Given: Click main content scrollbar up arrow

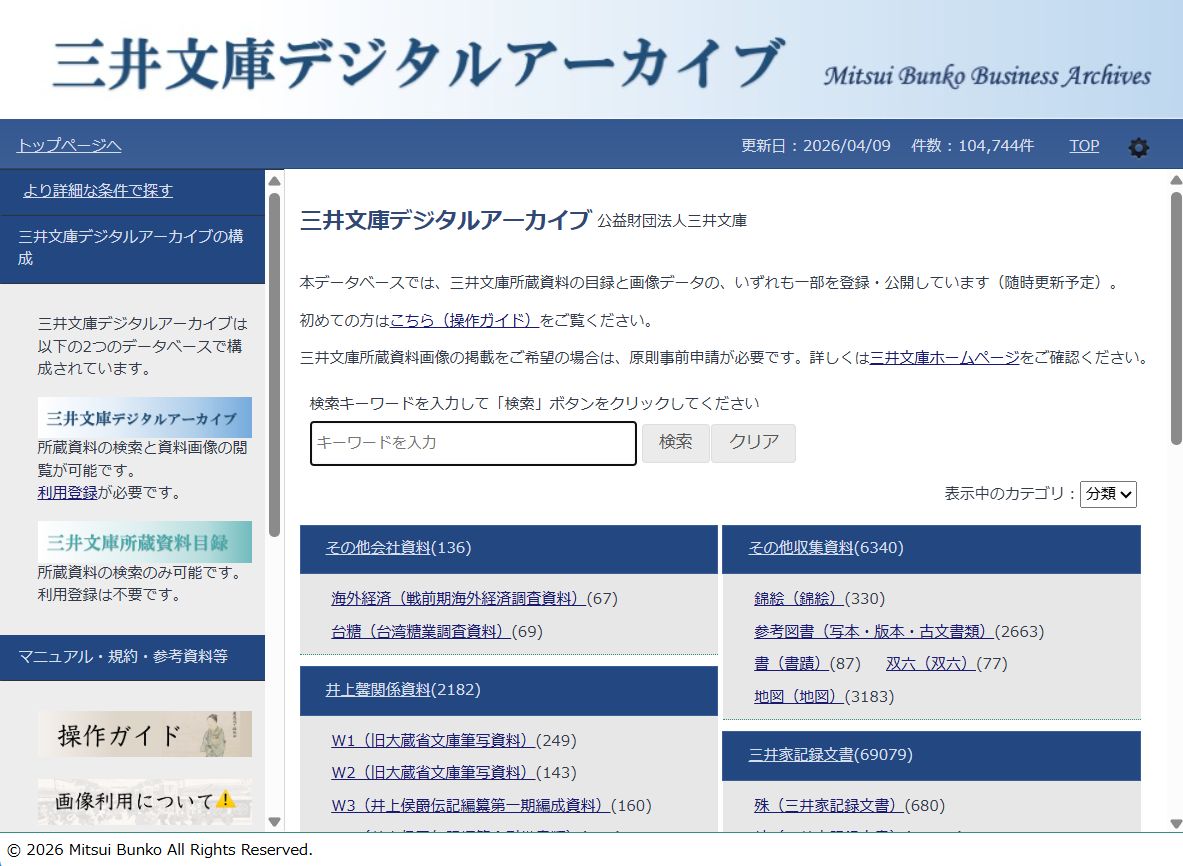Looking at the screenshot, I should coord(1176,180).
